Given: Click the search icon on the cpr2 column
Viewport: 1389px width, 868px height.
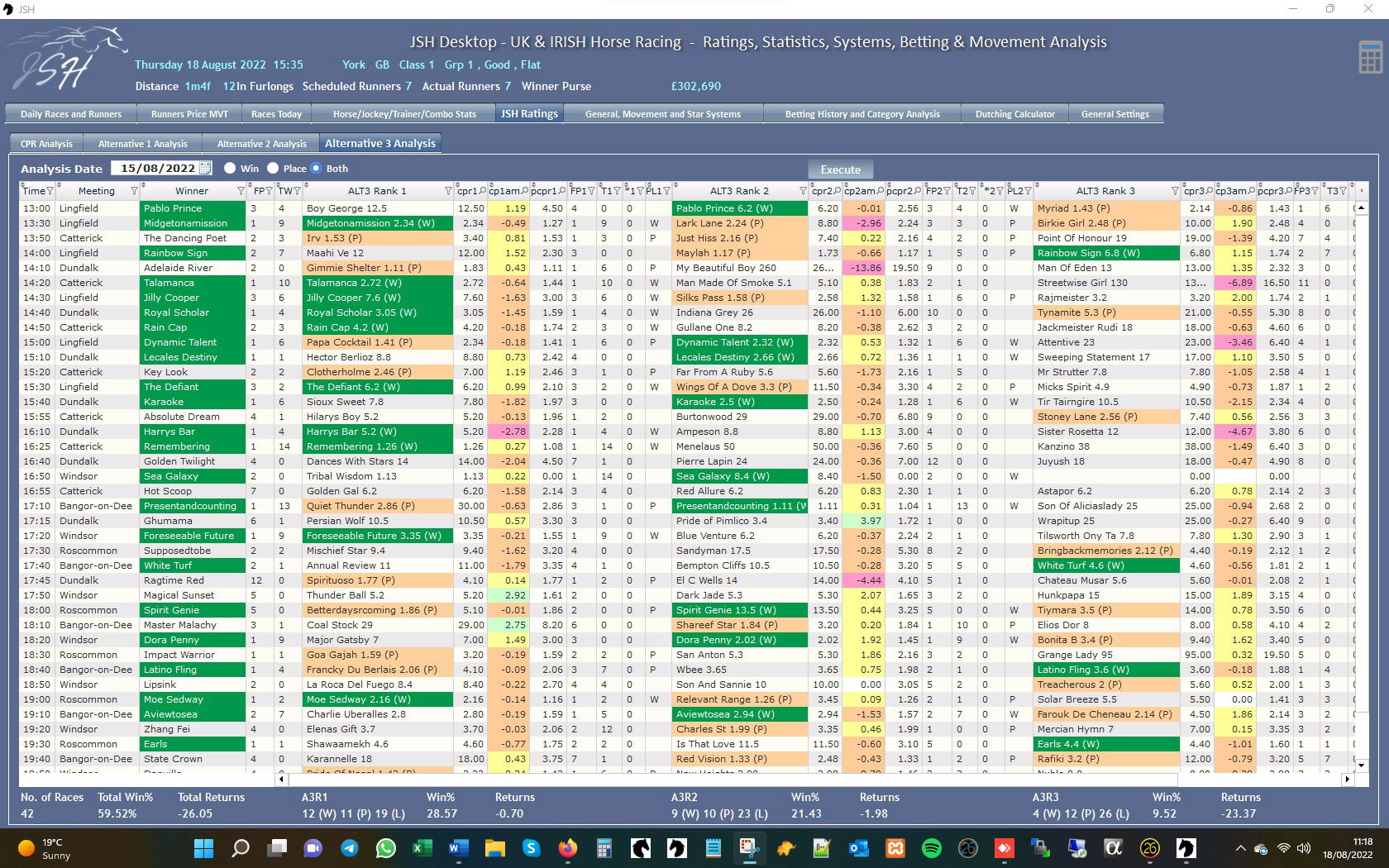Looking at the screenshot, I should (x=838, y=191).
